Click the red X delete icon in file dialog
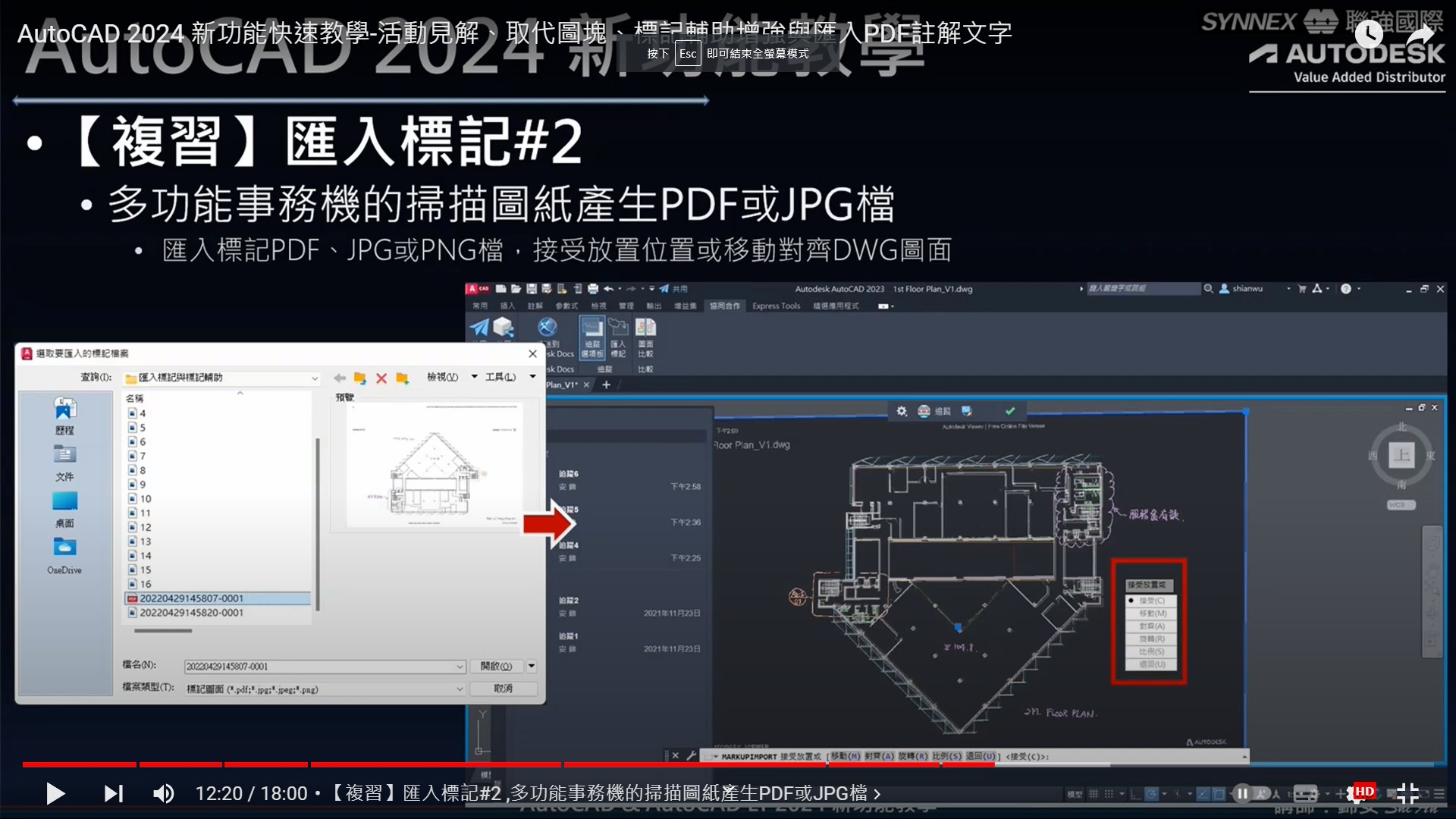Viewport: 1456px width, 819px height. tap(381, 378)
